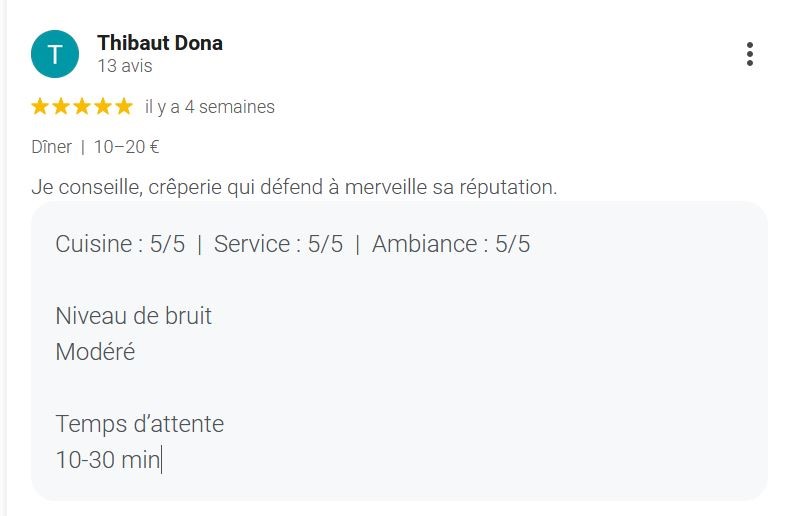Screen dimensions: 786x516
Task: Click the "il y a 4 semaines" timestamp
Action: click(209, 107)
